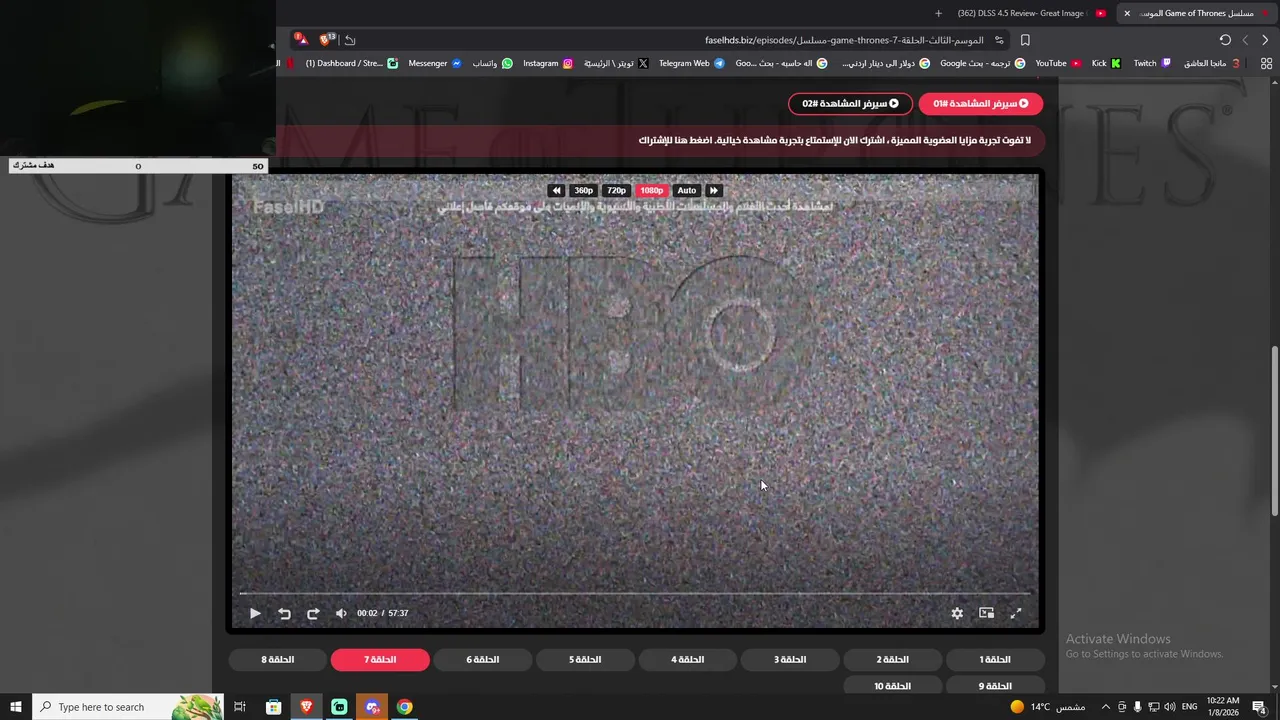Enable picture-in-picture mode in the player
Image resolution: width=1280 pixels, height=720 pixels.
point(986,613)
